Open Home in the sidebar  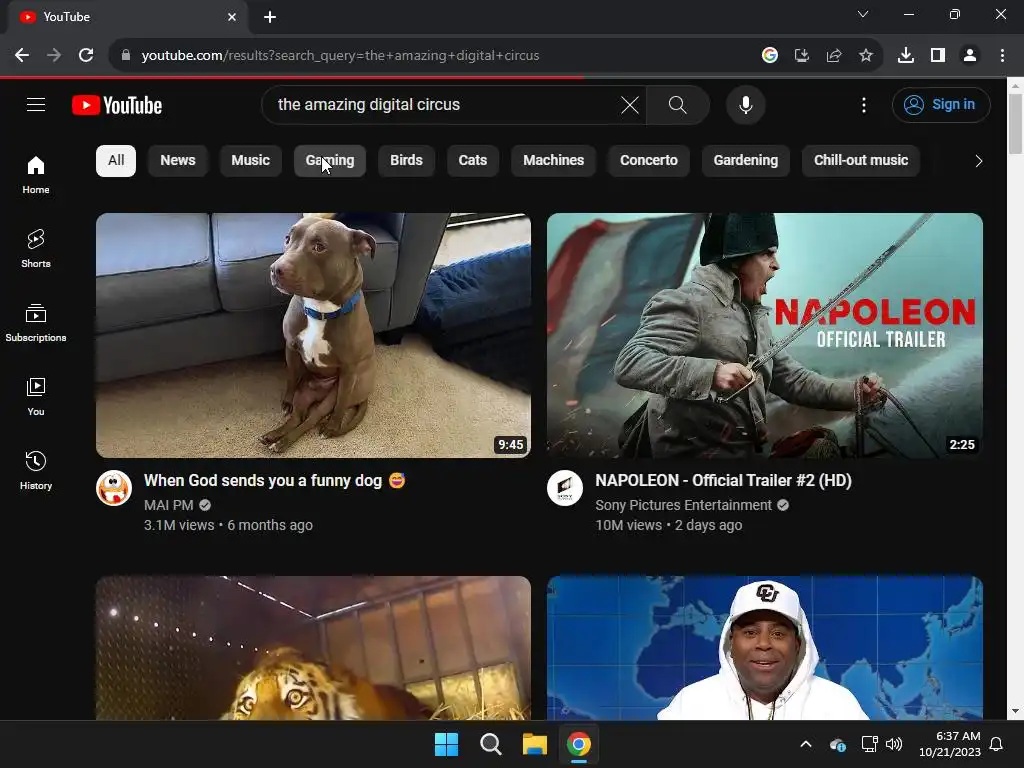tap(36, 175)
